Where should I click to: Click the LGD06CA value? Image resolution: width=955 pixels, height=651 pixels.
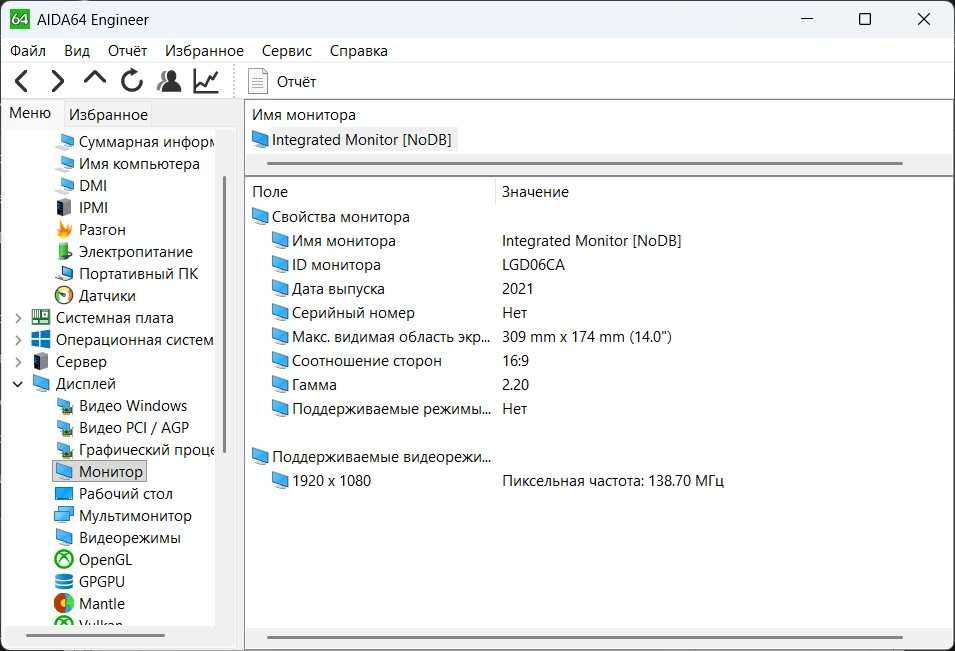click(534, 265)
